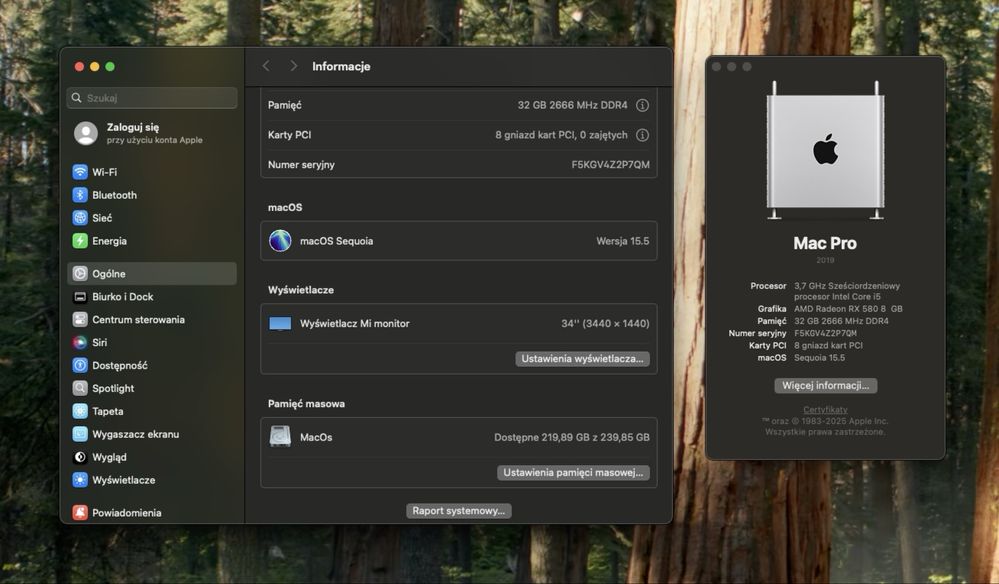Click the Mi monitor display icon
Image resolution: width=999 pixels, height=584 pixels.
280,324
